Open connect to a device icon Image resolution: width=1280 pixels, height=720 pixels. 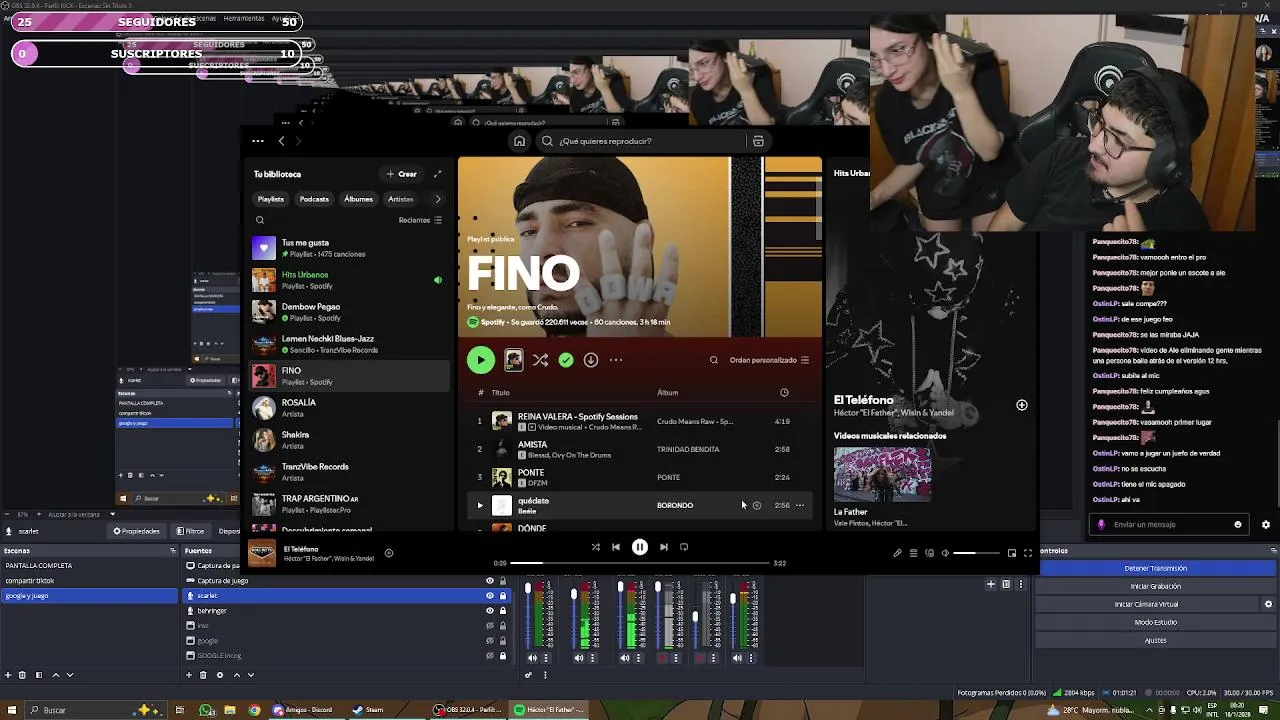coord(929,553)
